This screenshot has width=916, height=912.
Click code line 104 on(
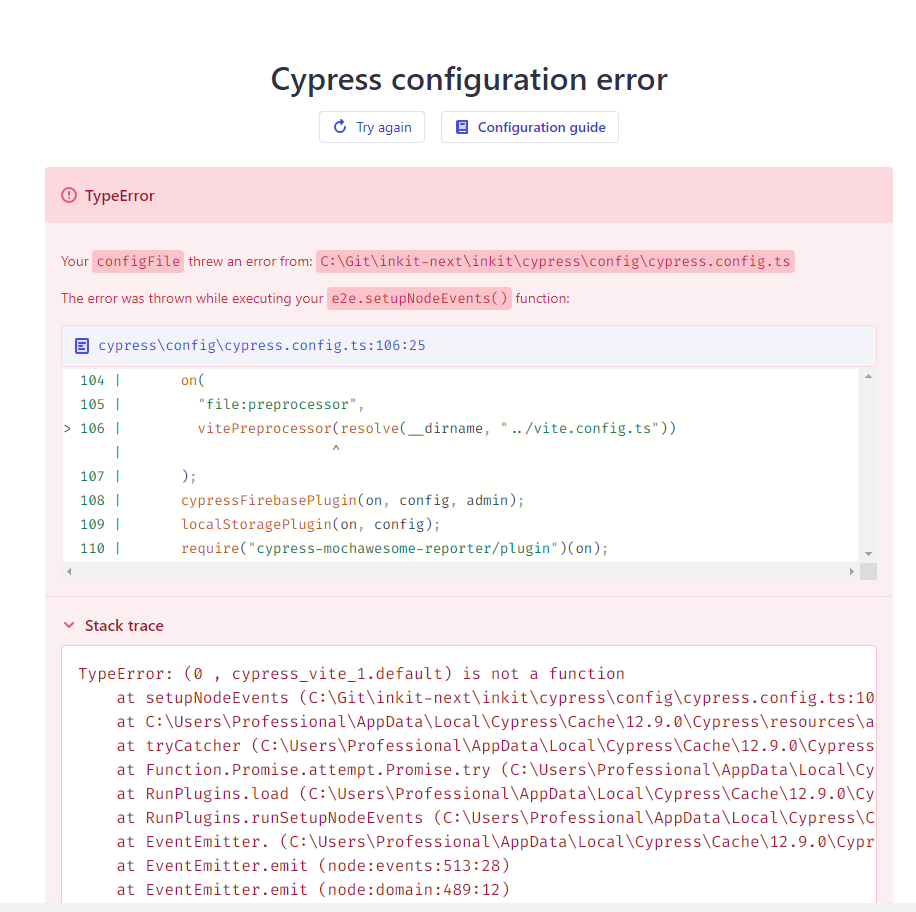click(193, 380)
